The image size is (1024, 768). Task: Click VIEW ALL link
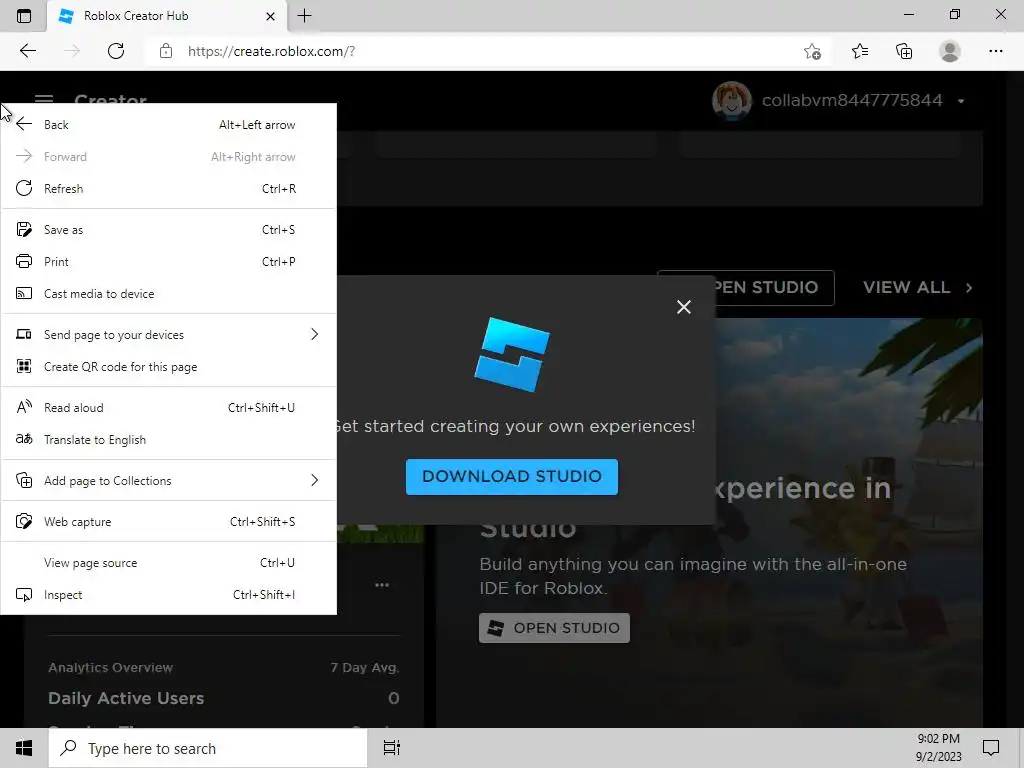click(918, 287)
